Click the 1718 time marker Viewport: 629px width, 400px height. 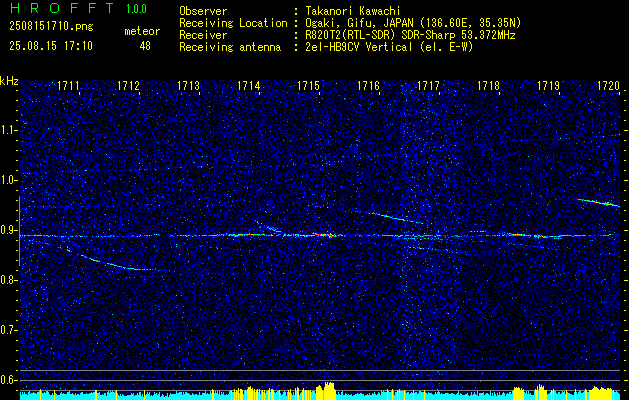pyautogui.click(x=488, y=85)
